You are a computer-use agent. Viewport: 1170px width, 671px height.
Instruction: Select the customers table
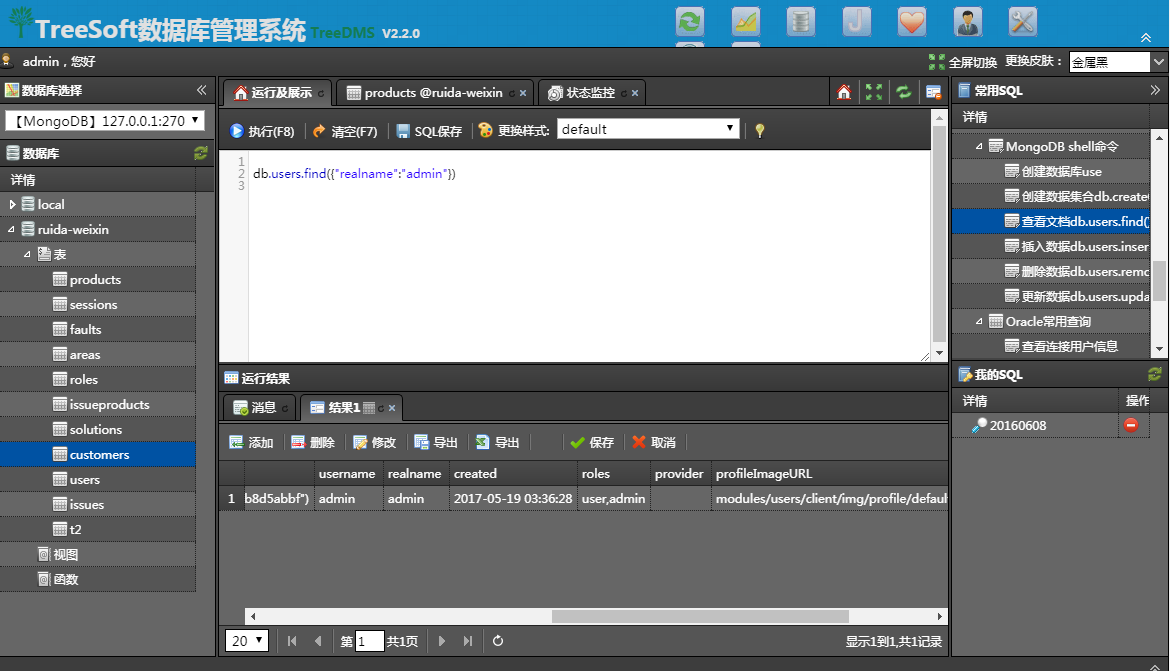pyautogui.click(x=99, y=455)
